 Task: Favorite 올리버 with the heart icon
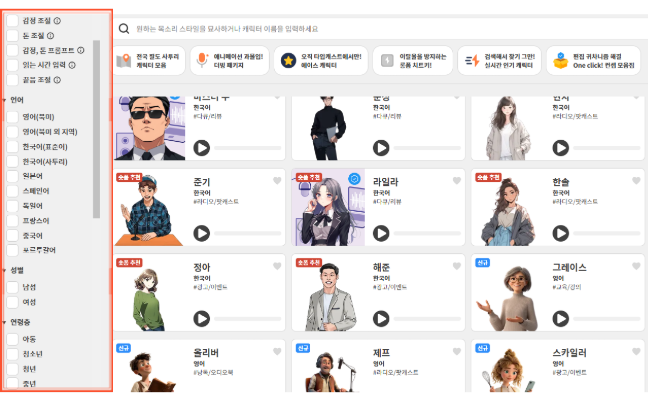click(277, 351)
